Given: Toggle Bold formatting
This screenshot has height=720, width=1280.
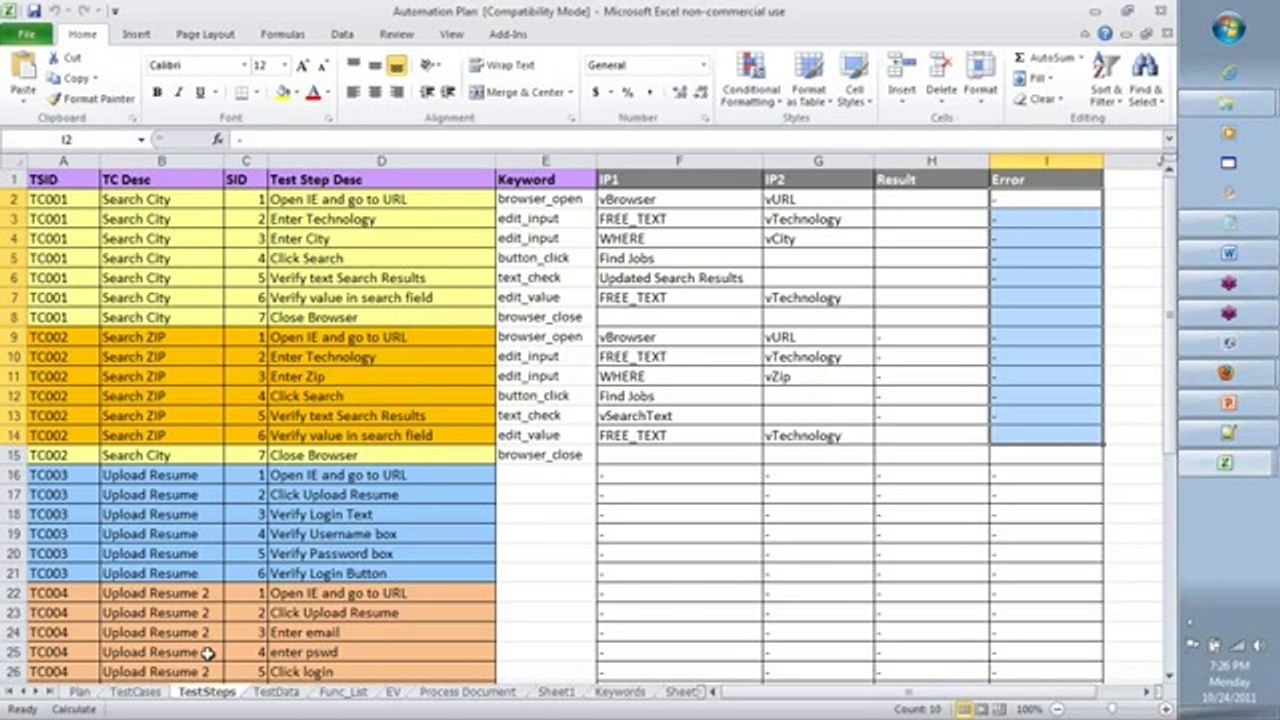Looking at the screenshot, I should point(157,92).
